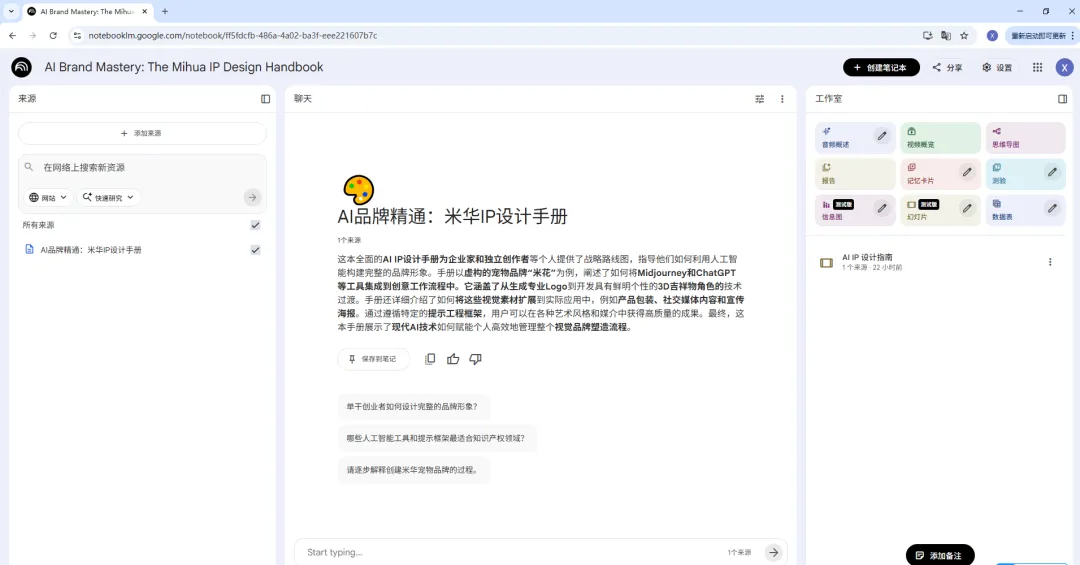This screenshot has width=1080, height=565.
Task: Copy the summary with the copy icon
Action: coord(430,359)
